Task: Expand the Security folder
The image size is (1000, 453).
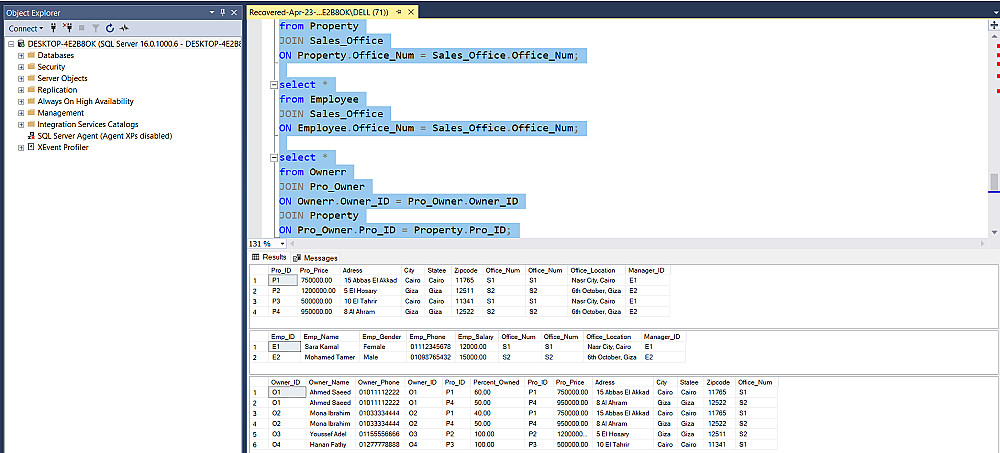Action: coord(21,67)
